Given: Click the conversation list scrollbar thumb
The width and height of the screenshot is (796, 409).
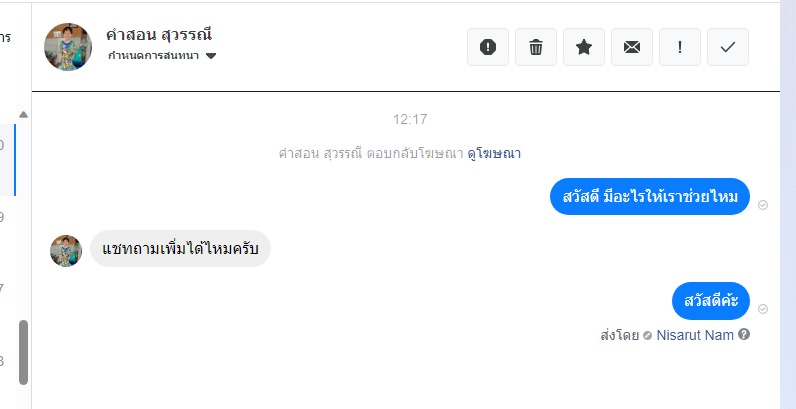Looking at the screenshot, I should pos(24,352).
